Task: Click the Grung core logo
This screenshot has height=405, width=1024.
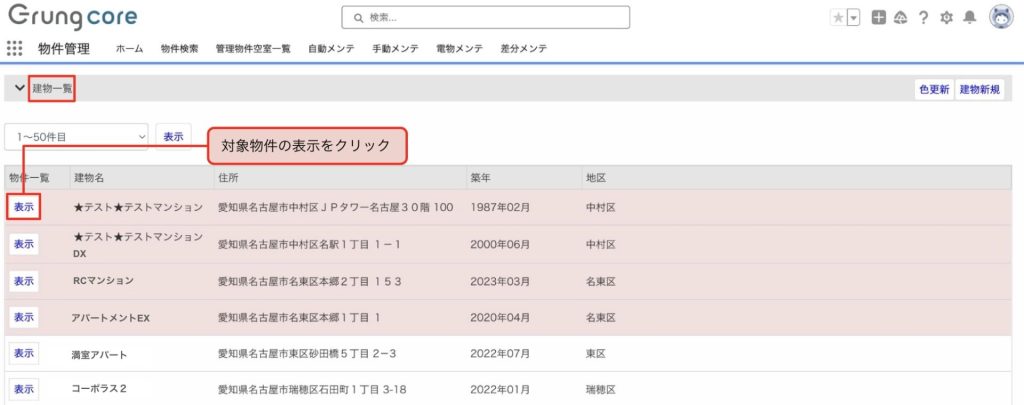Action: [72, 17]
